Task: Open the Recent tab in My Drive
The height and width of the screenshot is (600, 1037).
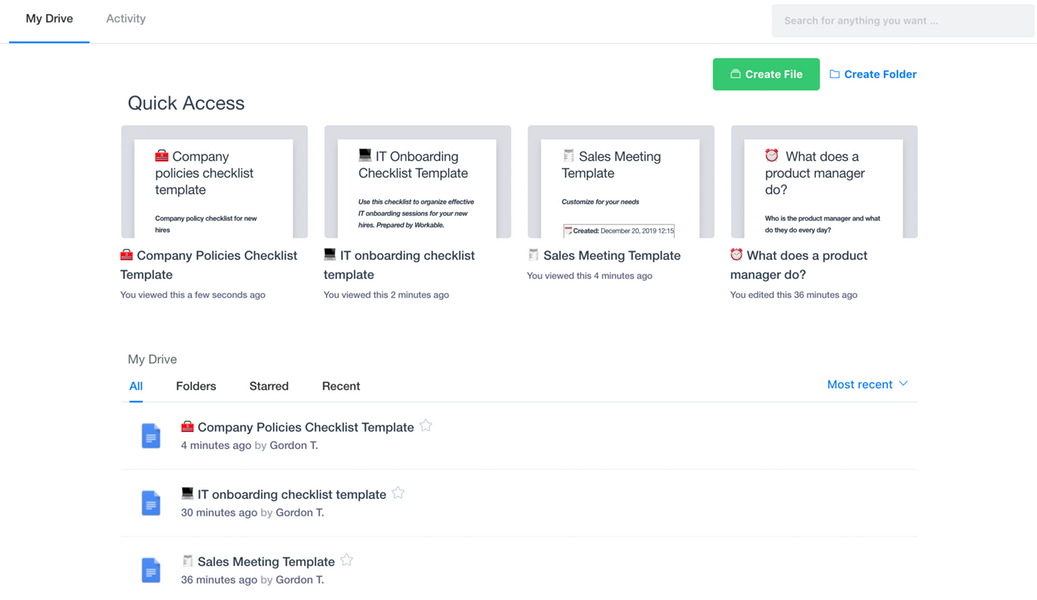Action: point(340,386)
